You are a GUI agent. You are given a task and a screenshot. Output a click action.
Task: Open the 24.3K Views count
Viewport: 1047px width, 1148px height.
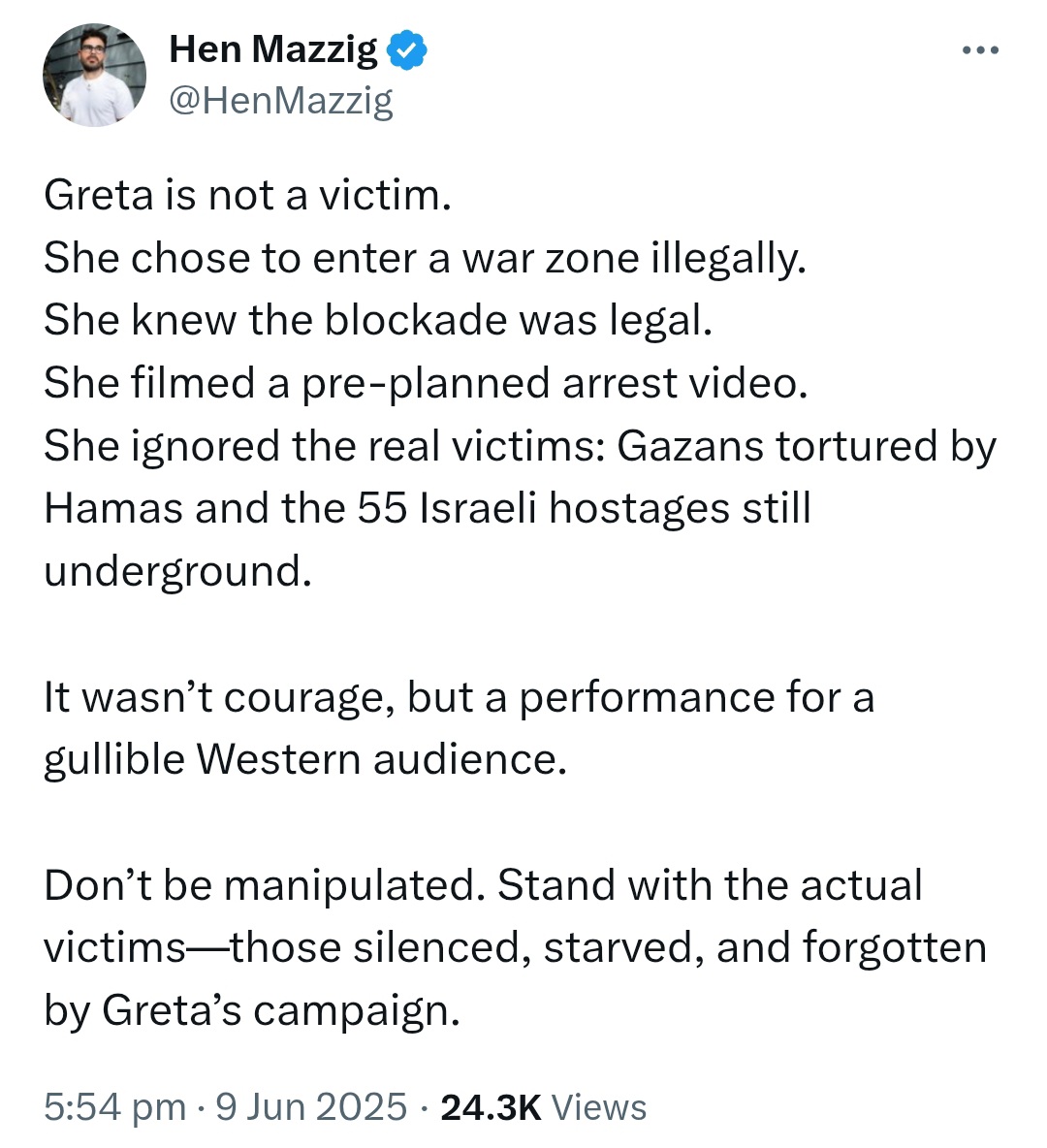point(543,1105)
